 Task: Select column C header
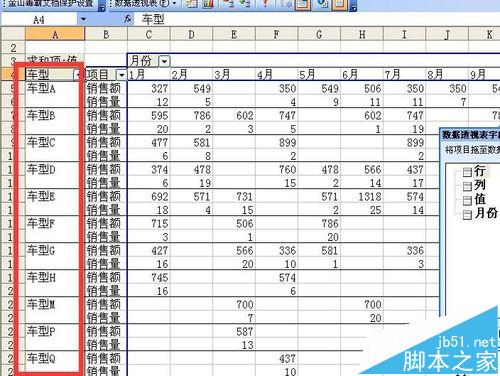149,34
